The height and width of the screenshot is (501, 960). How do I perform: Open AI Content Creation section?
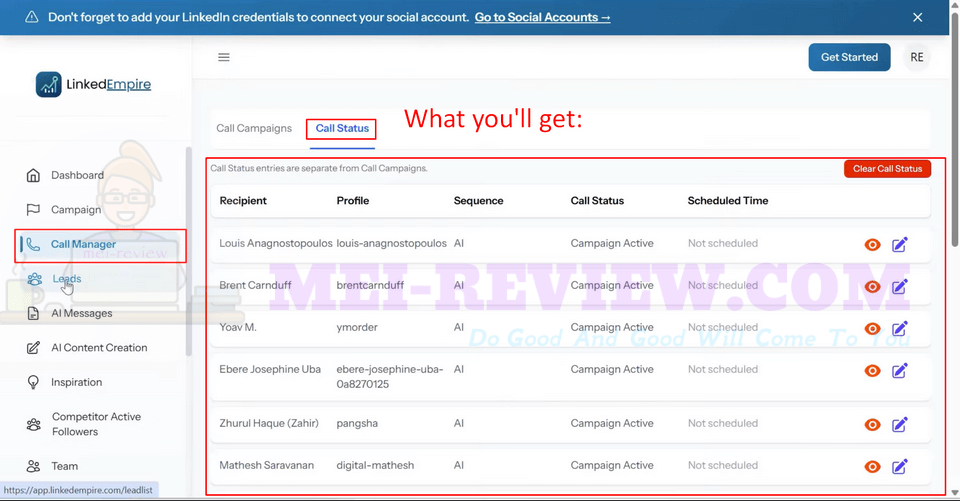click(x=99, y=347)
